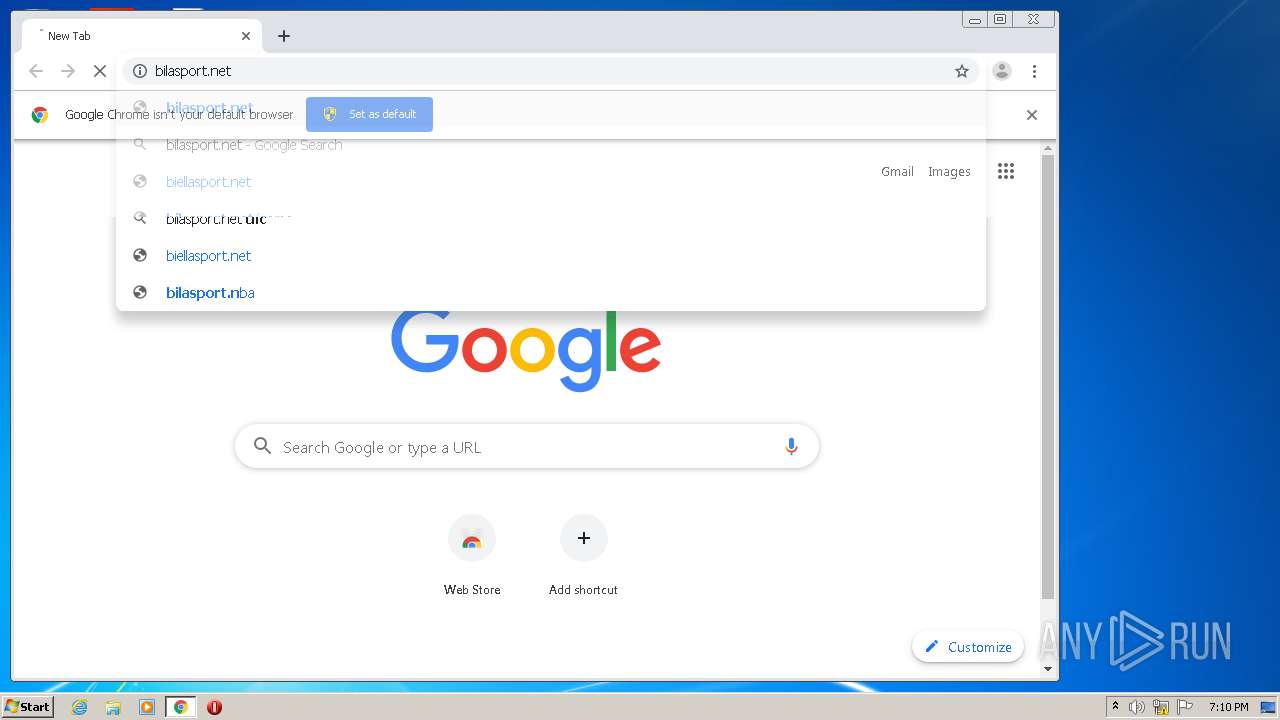This screenshot has width=1280, height=720.
Task: Open Chrome's three-dot menu
Action: pos(1034,71)
